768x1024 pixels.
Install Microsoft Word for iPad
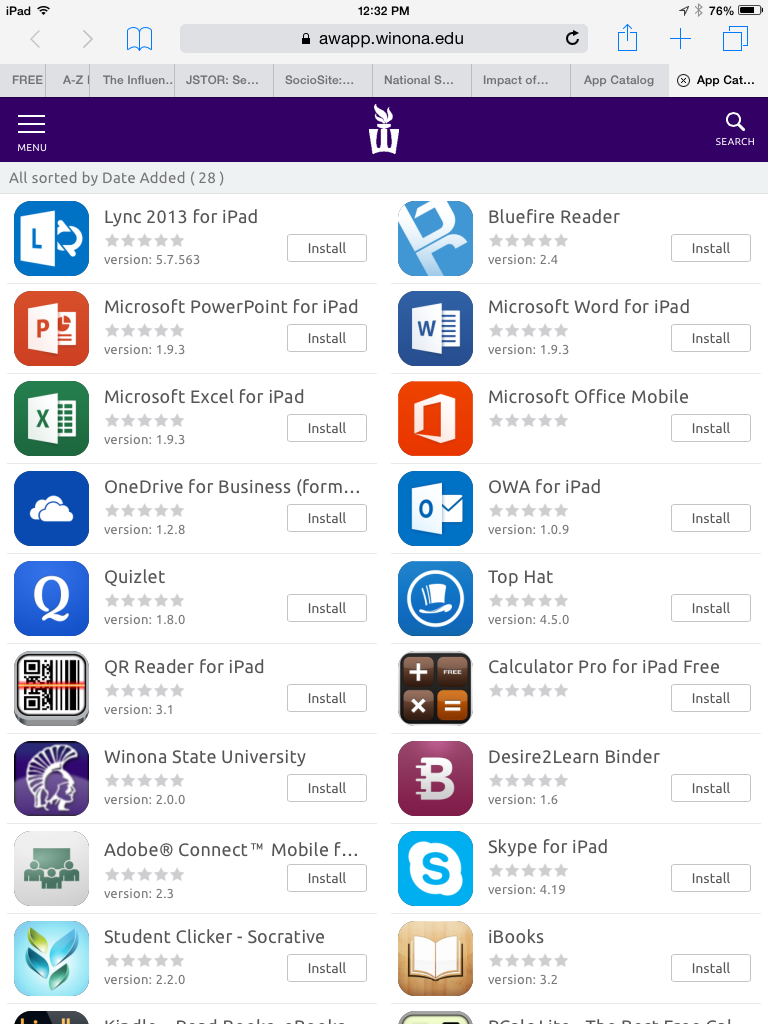710,338
